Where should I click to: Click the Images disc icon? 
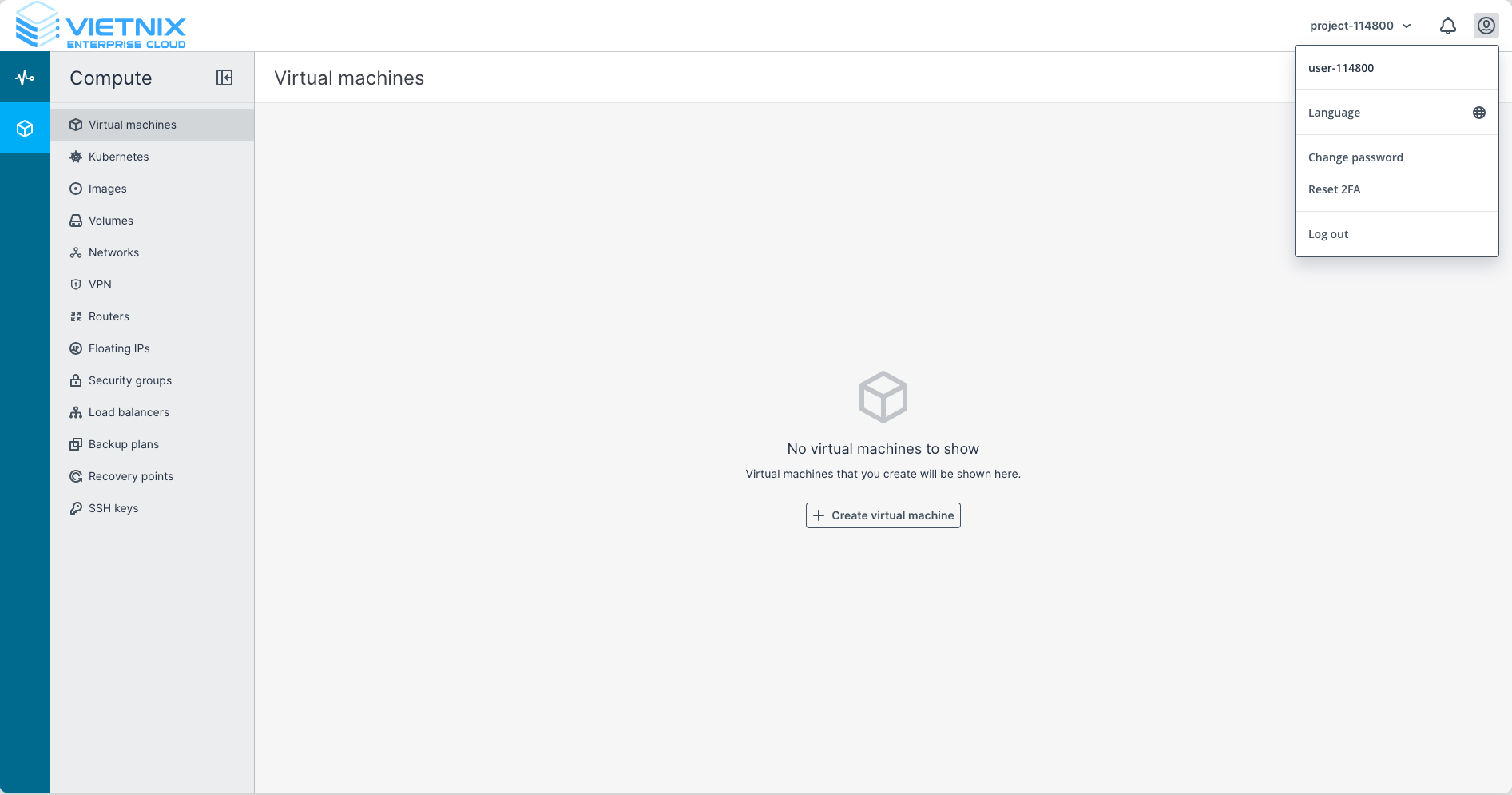[75, 189]
